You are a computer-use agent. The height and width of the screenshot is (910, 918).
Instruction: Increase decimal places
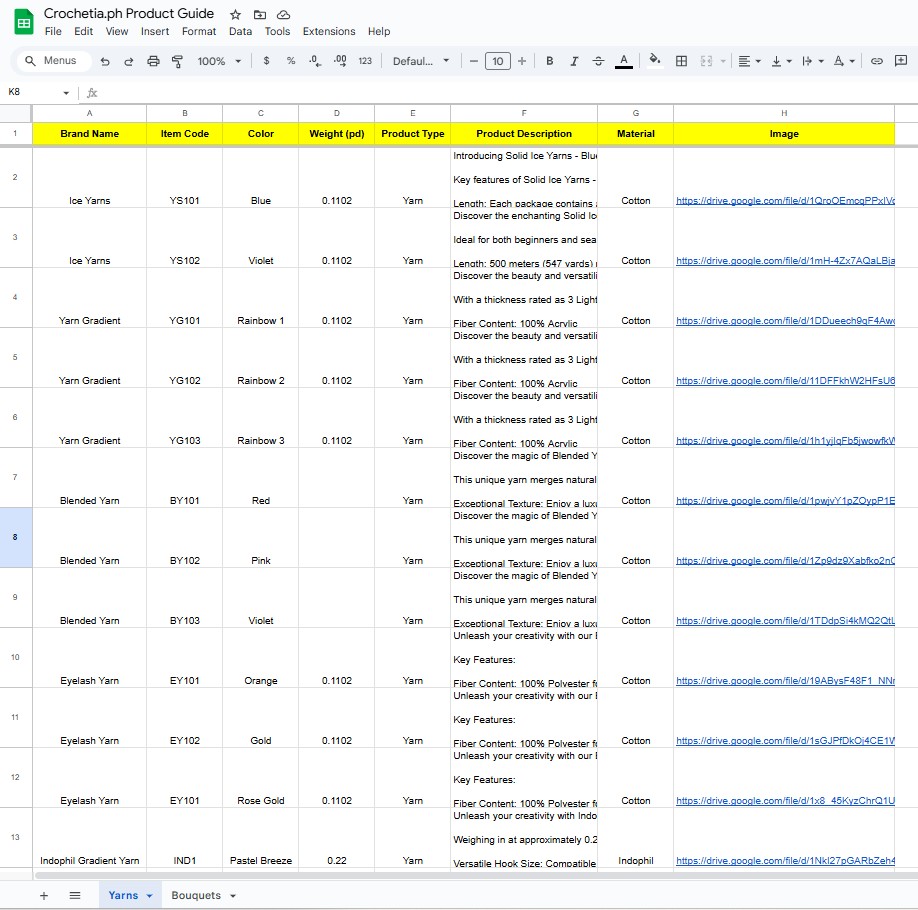pyautogui.click(x=340, y=60)
